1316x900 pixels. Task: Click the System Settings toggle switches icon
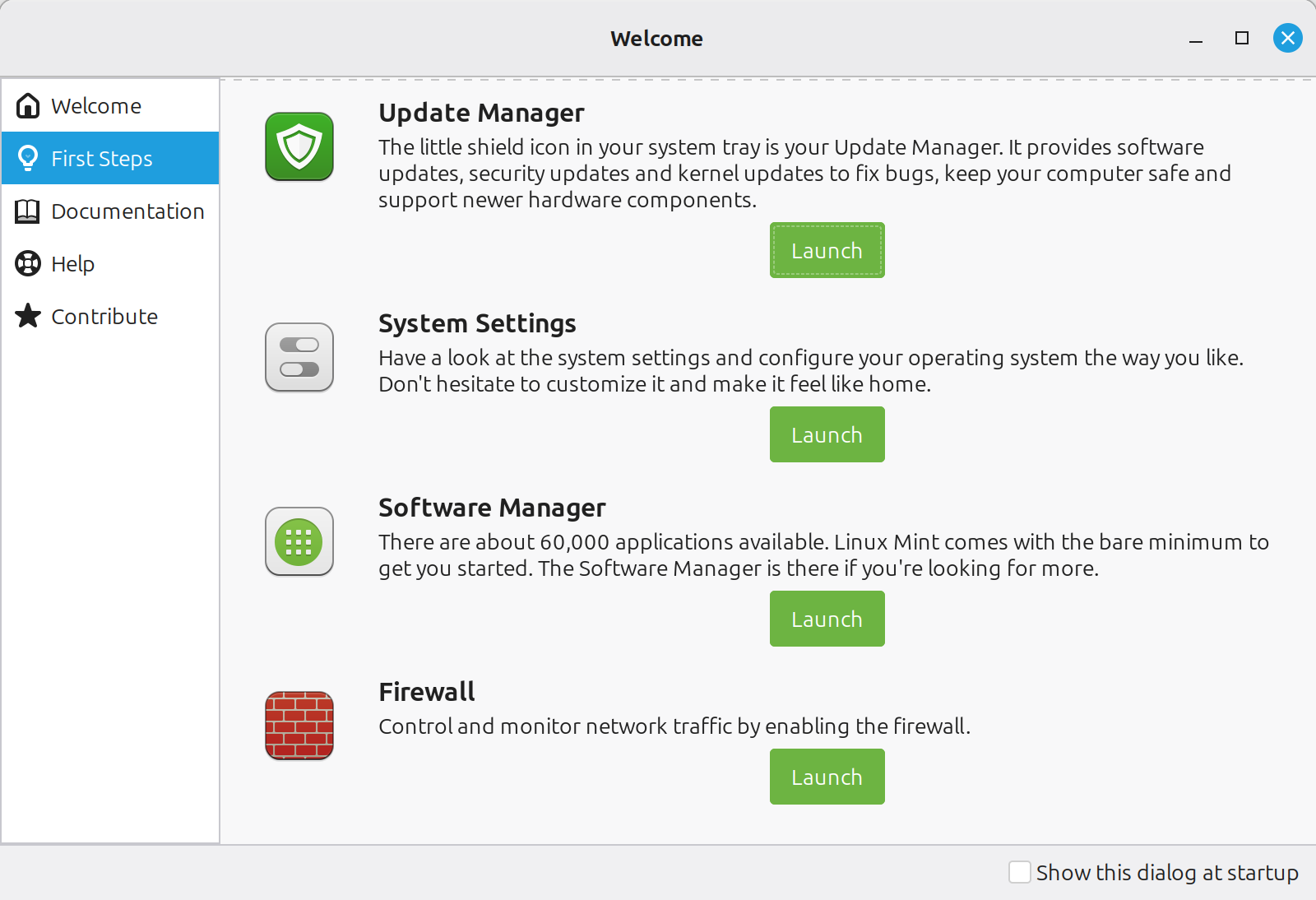[x=299, y=357]
